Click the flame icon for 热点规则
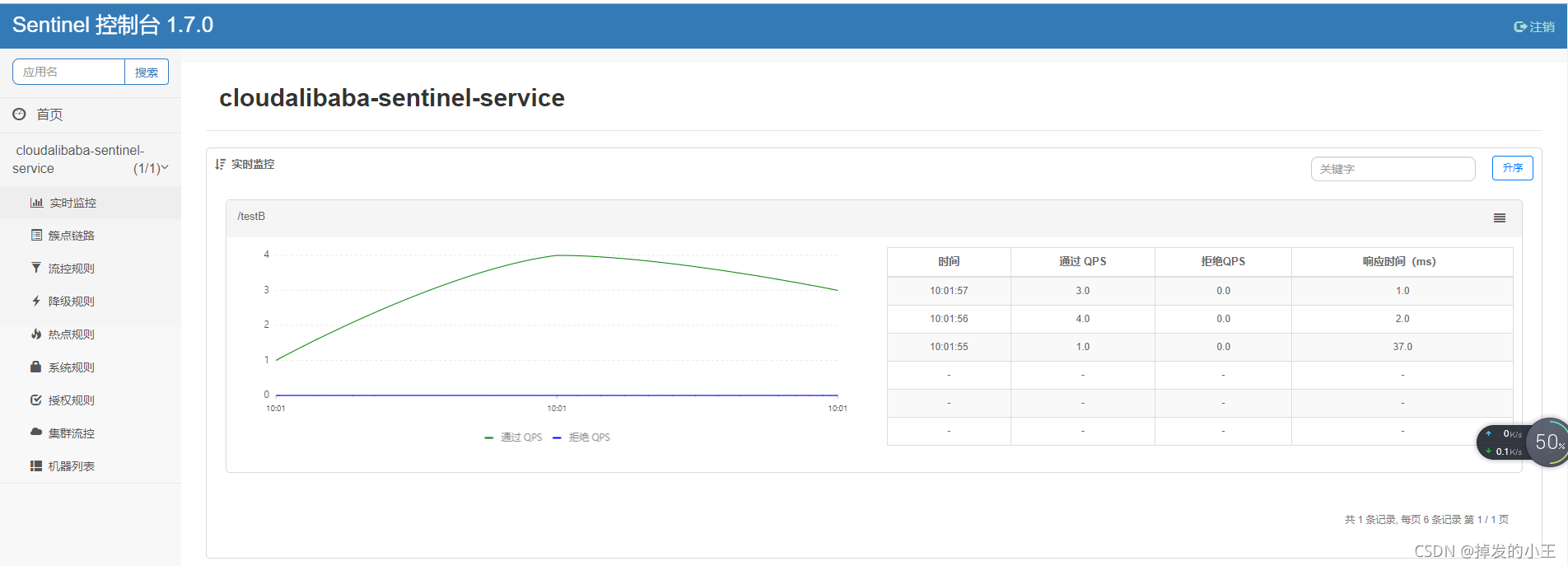This screenshot has width=1568, height=566. click(x=36, y=334)
